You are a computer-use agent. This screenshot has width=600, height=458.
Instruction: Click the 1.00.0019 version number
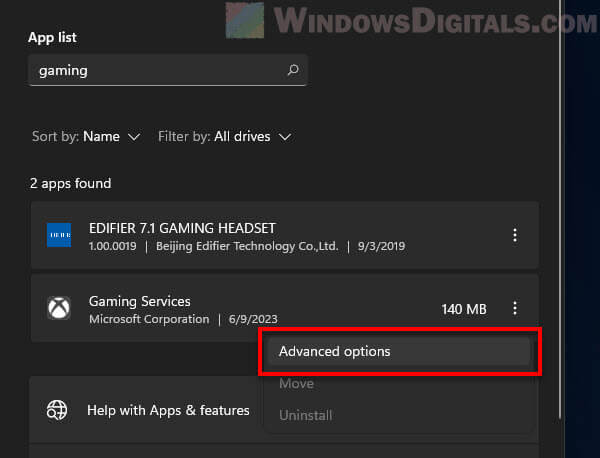pos(112,246)
